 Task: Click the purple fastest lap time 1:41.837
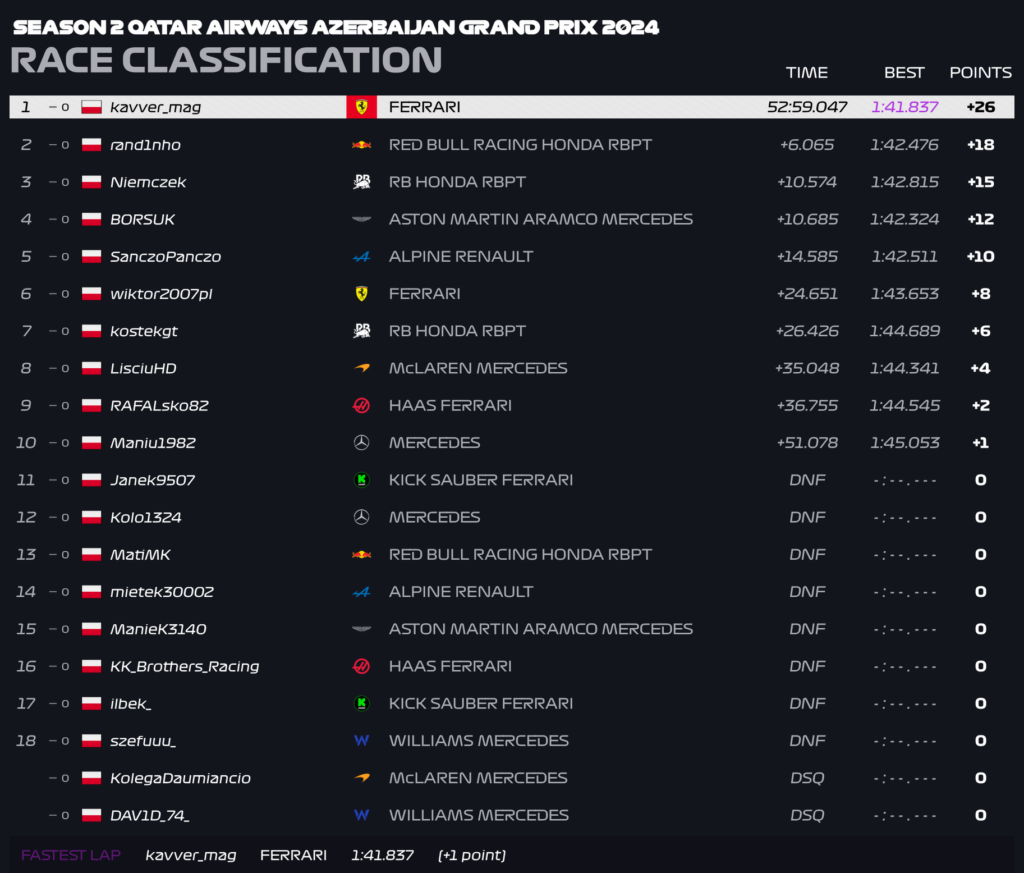[904, 107]
